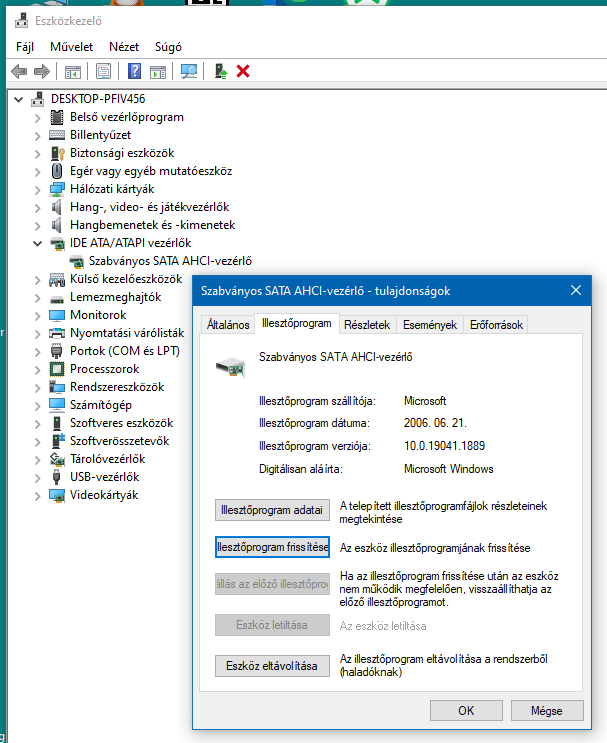Open the Művelet menu
607x743 pixels.
coord(72,47)
